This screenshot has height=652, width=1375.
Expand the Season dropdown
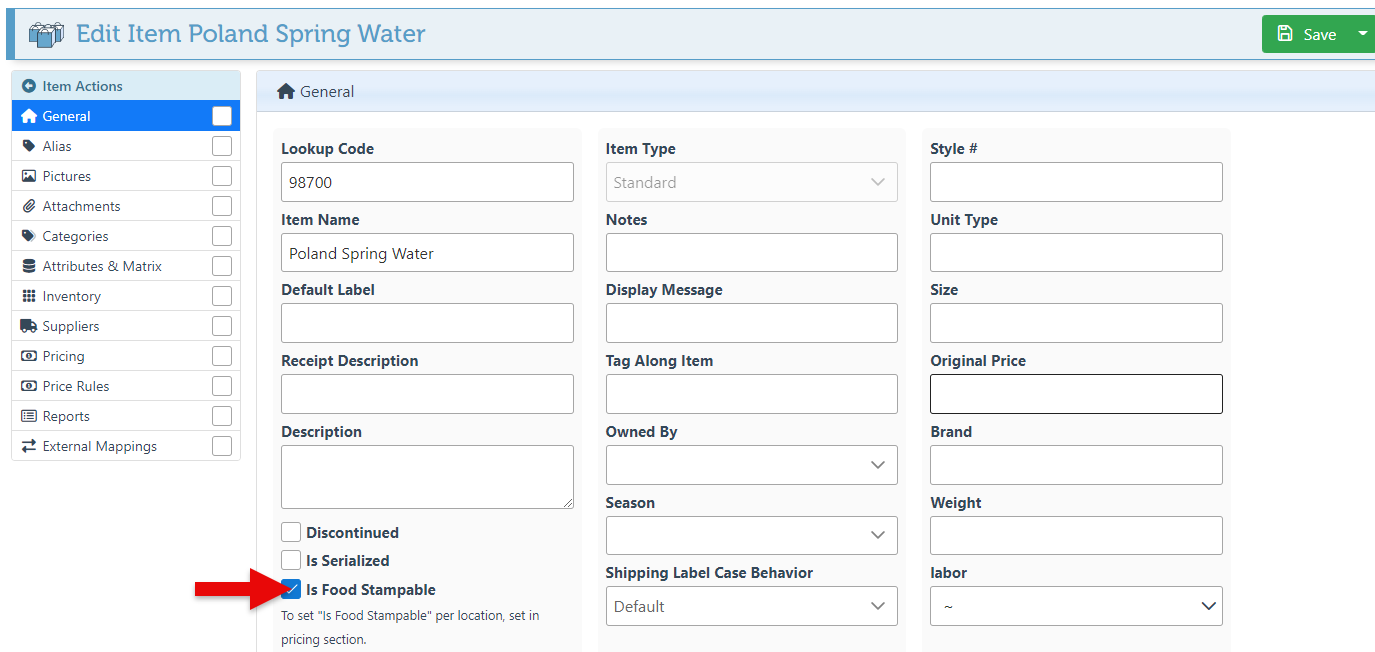(751, 535)
